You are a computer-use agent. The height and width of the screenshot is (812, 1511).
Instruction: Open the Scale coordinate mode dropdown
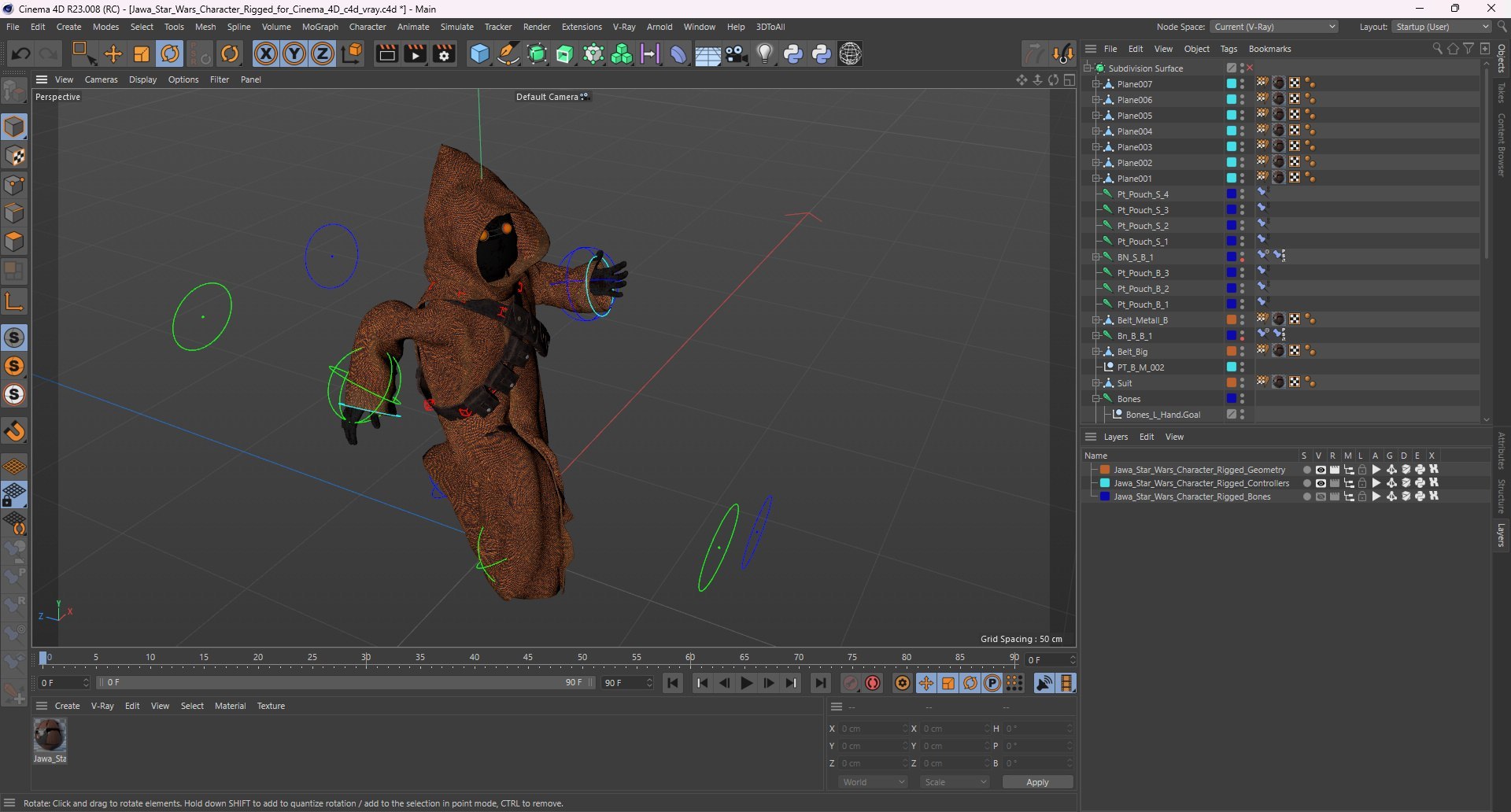pos(955,782)
